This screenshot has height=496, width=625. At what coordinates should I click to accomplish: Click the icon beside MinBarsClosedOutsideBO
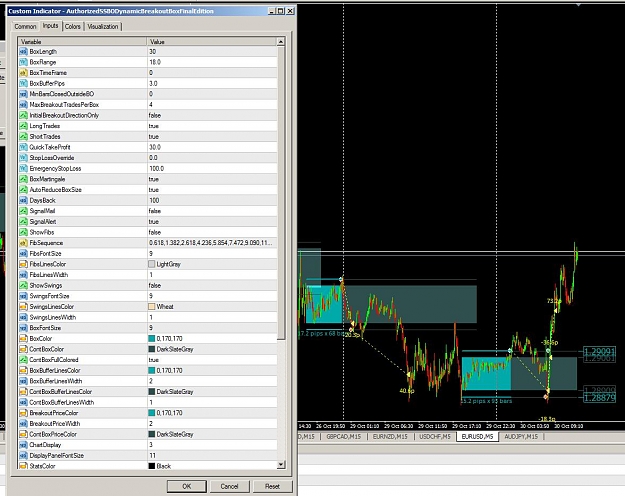click(24, 94)
